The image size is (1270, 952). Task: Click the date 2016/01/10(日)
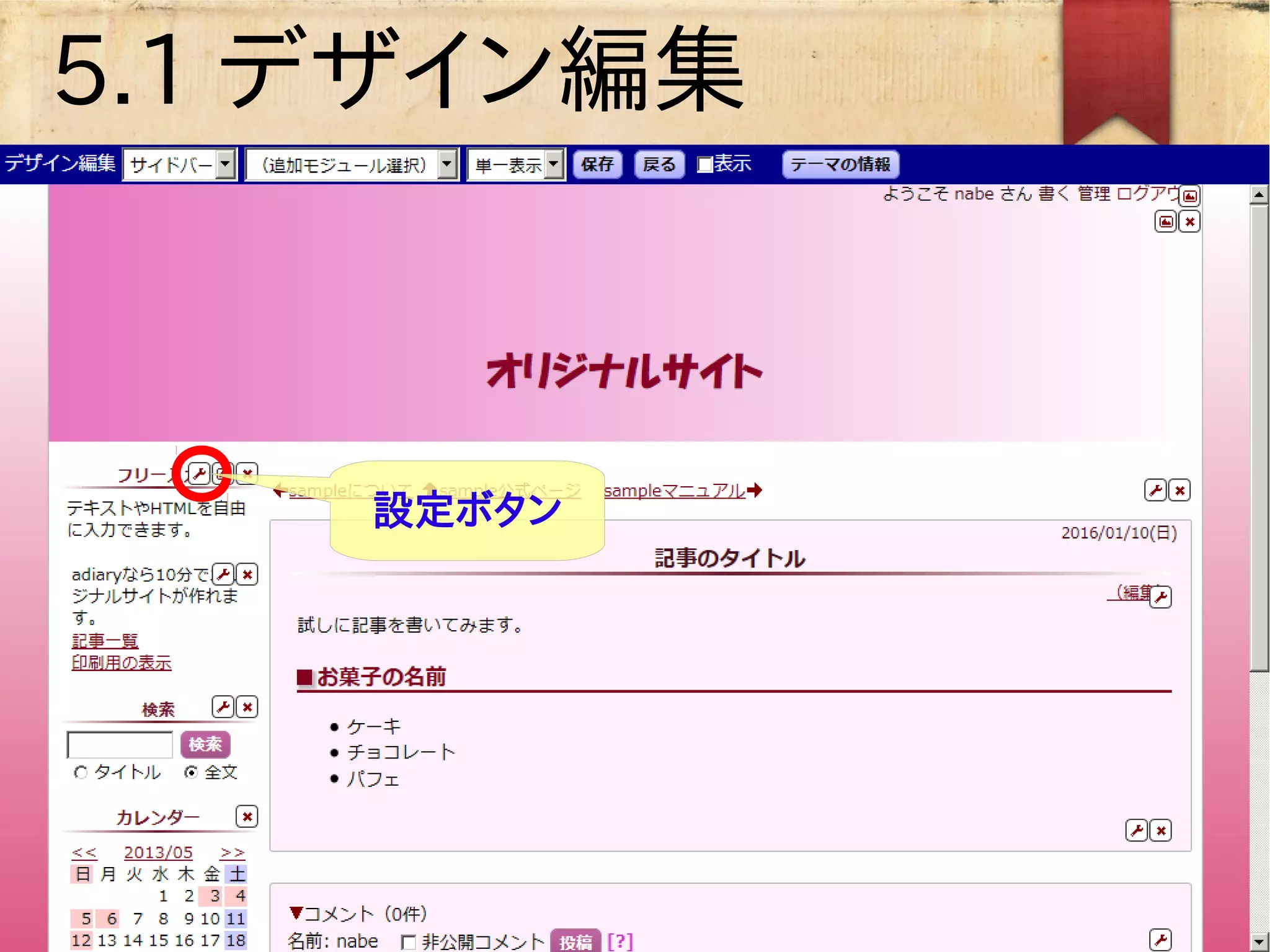click(x=1119, y=533)
